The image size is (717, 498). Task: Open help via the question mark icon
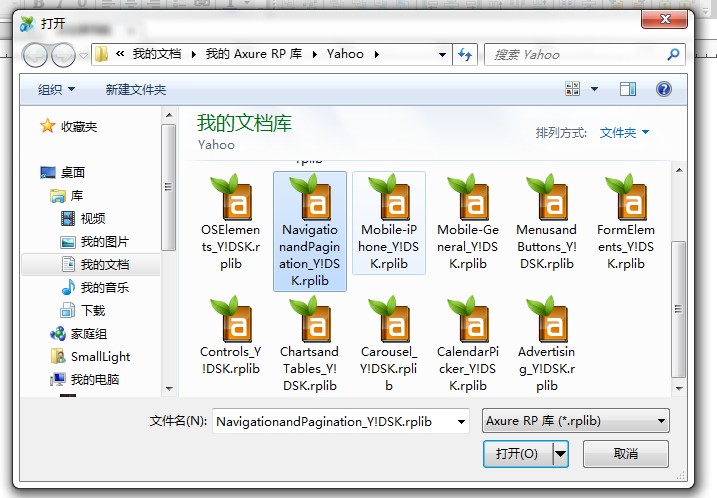(x=663, y=89)
